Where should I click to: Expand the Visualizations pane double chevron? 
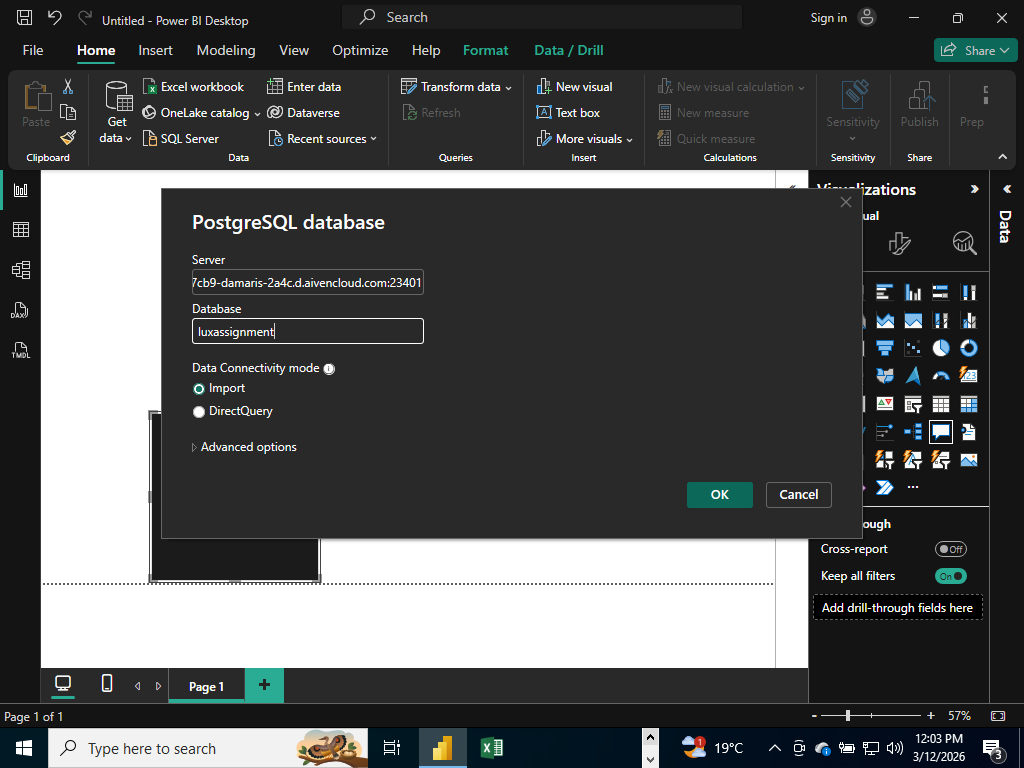[974, 189]
